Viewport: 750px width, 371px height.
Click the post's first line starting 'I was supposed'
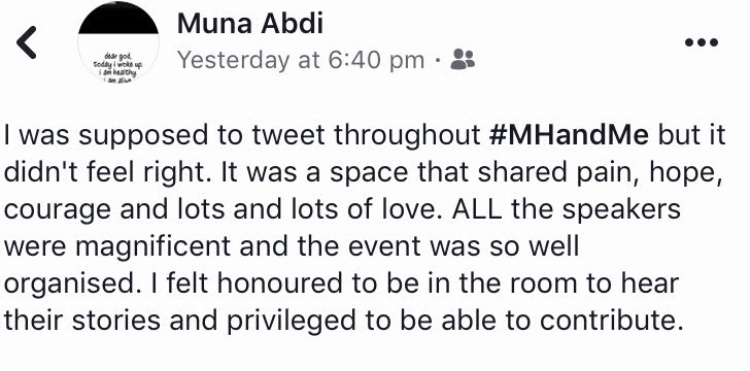click(365, 136)
